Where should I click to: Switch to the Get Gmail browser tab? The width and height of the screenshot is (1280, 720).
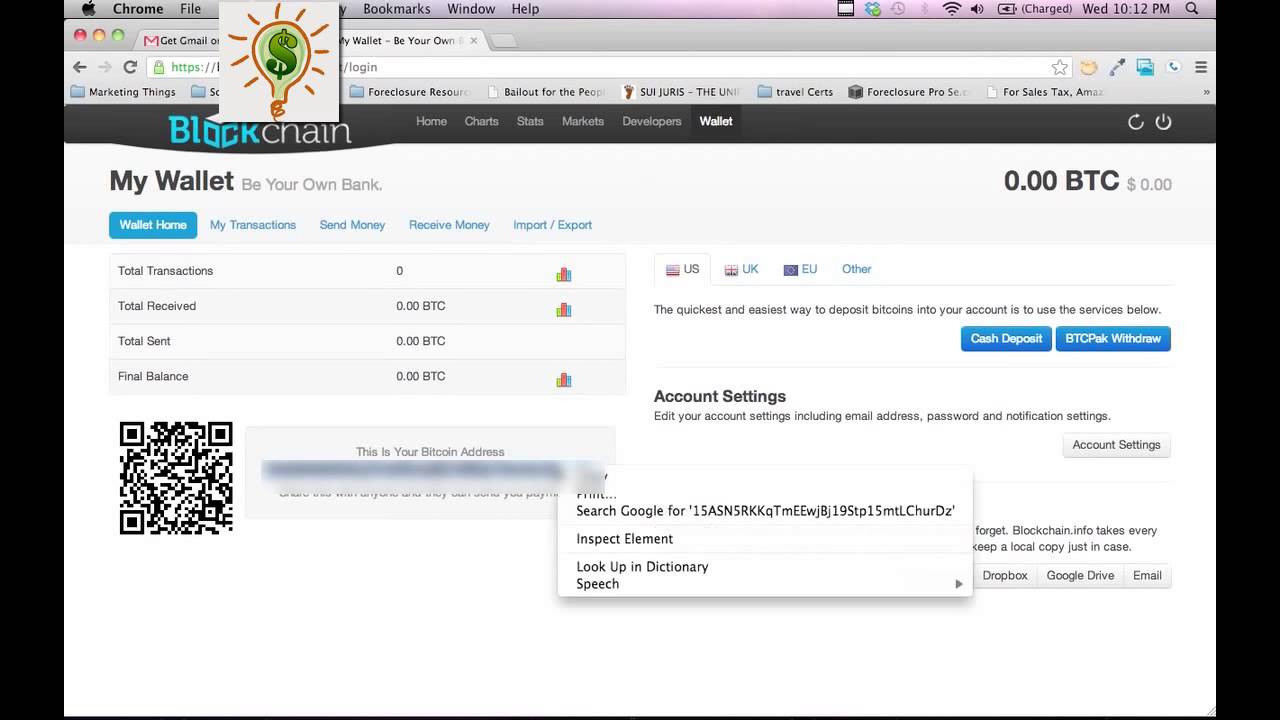tap(180, 41)
